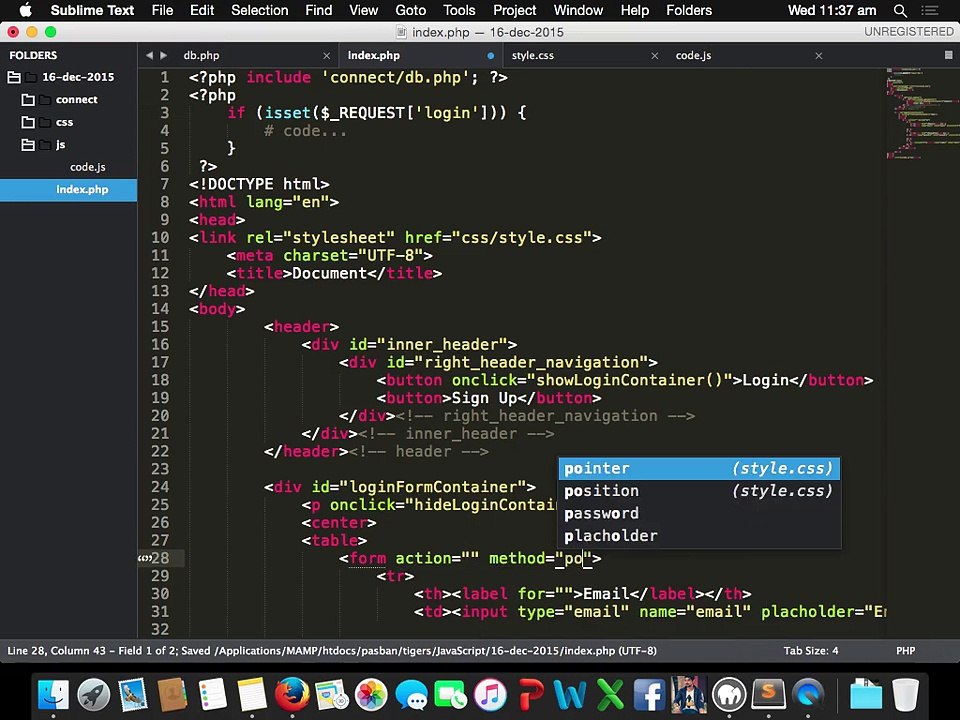Click PHP syntax selector in status bar
Viewport: 960px width, 720px height.
tap(905, 651)
